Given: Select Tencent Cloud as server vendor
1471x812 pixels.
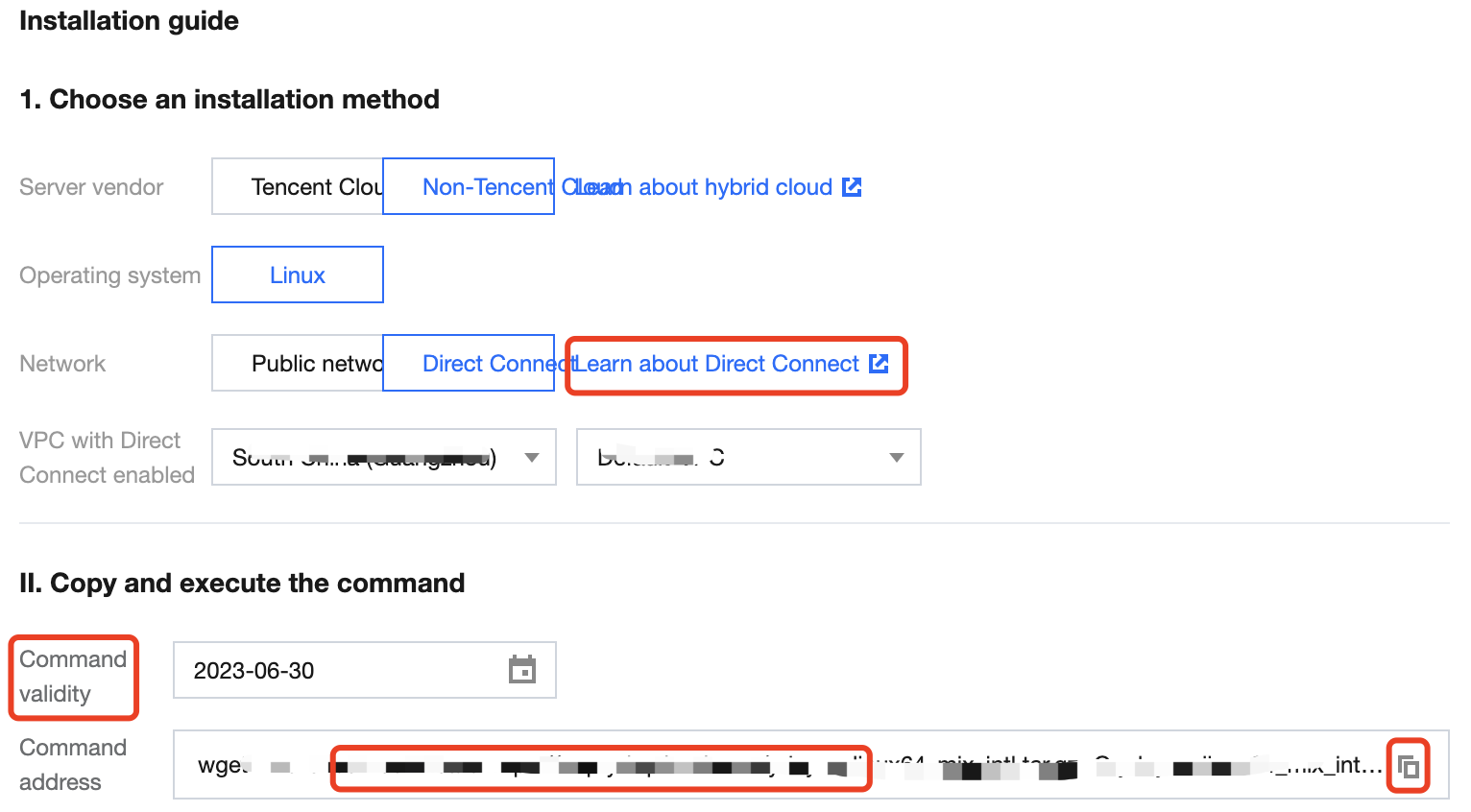Looking at the screenshot, I should [298, 187].
